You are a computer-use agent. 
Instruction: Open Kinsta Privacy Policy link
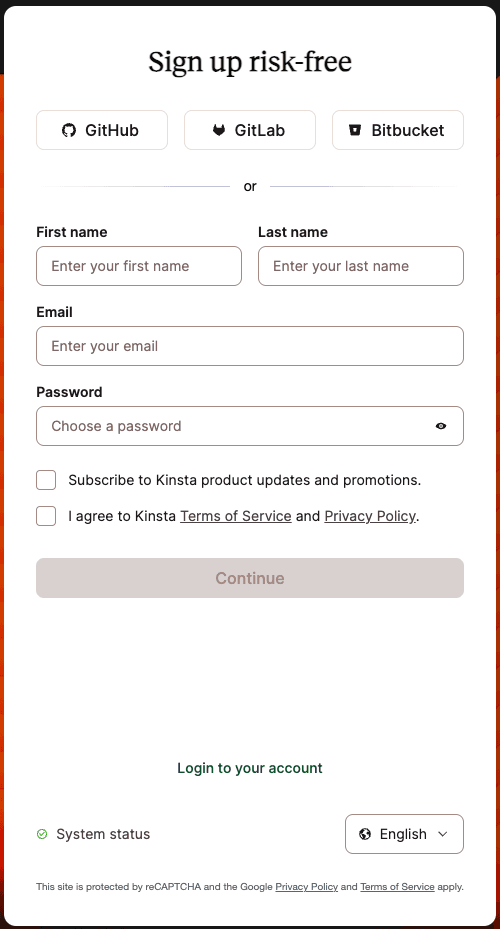pyautogui.click(x=370, y=516)
